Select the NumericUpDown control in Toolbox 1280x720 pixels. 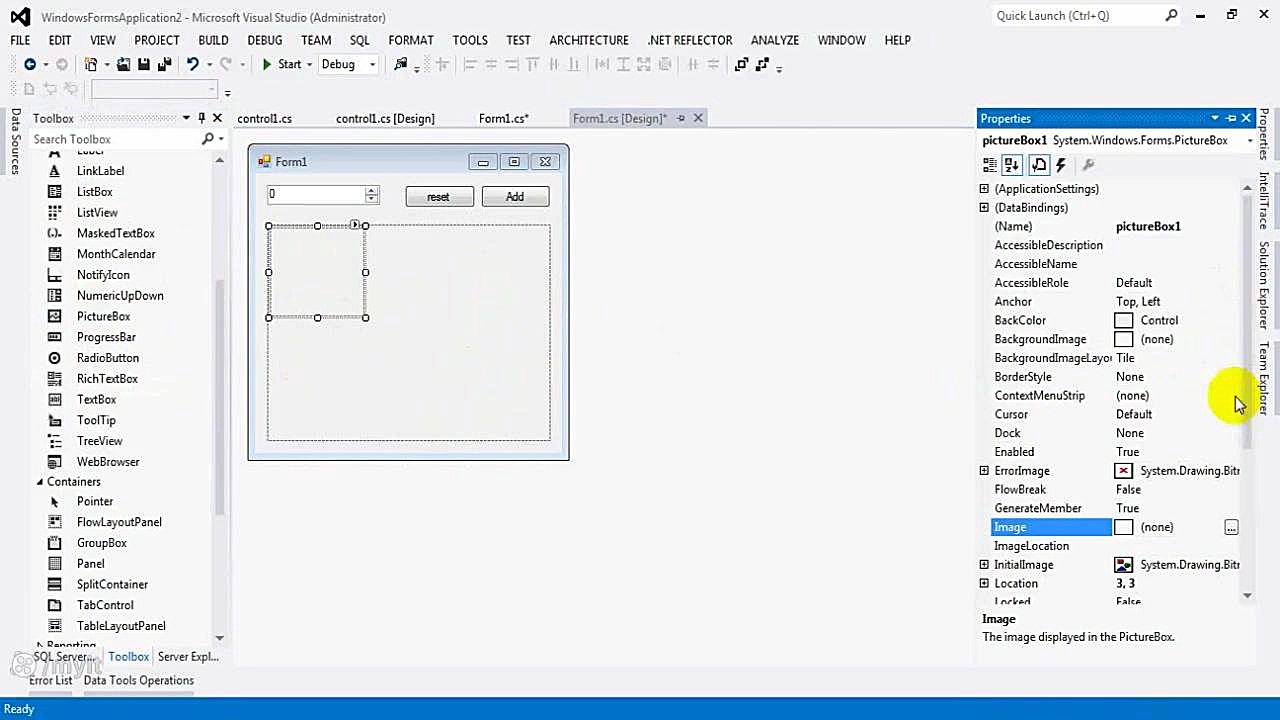[120, 296]
